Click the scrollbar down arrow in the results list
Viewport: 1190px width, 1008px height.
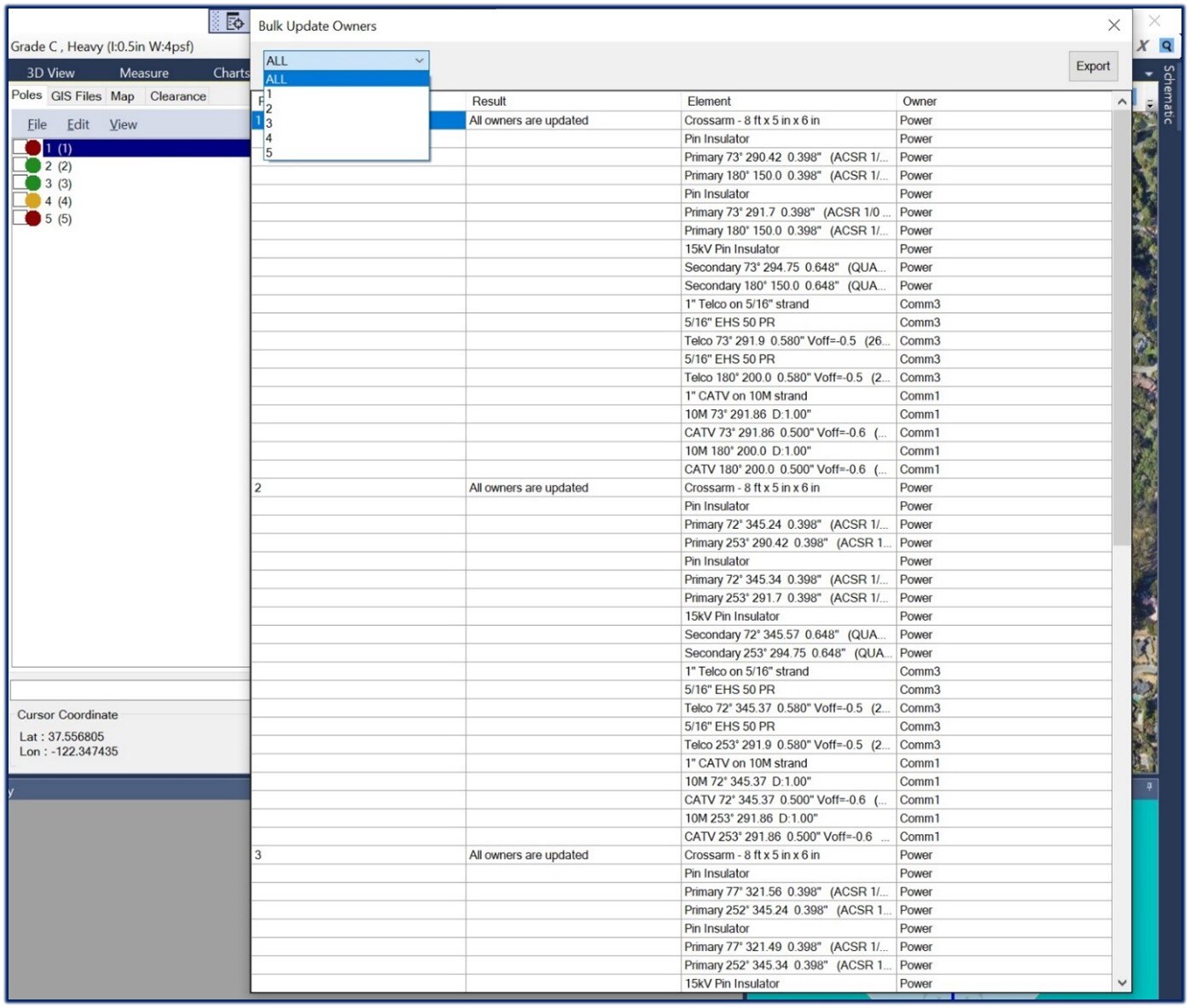tap(1122, 982)
